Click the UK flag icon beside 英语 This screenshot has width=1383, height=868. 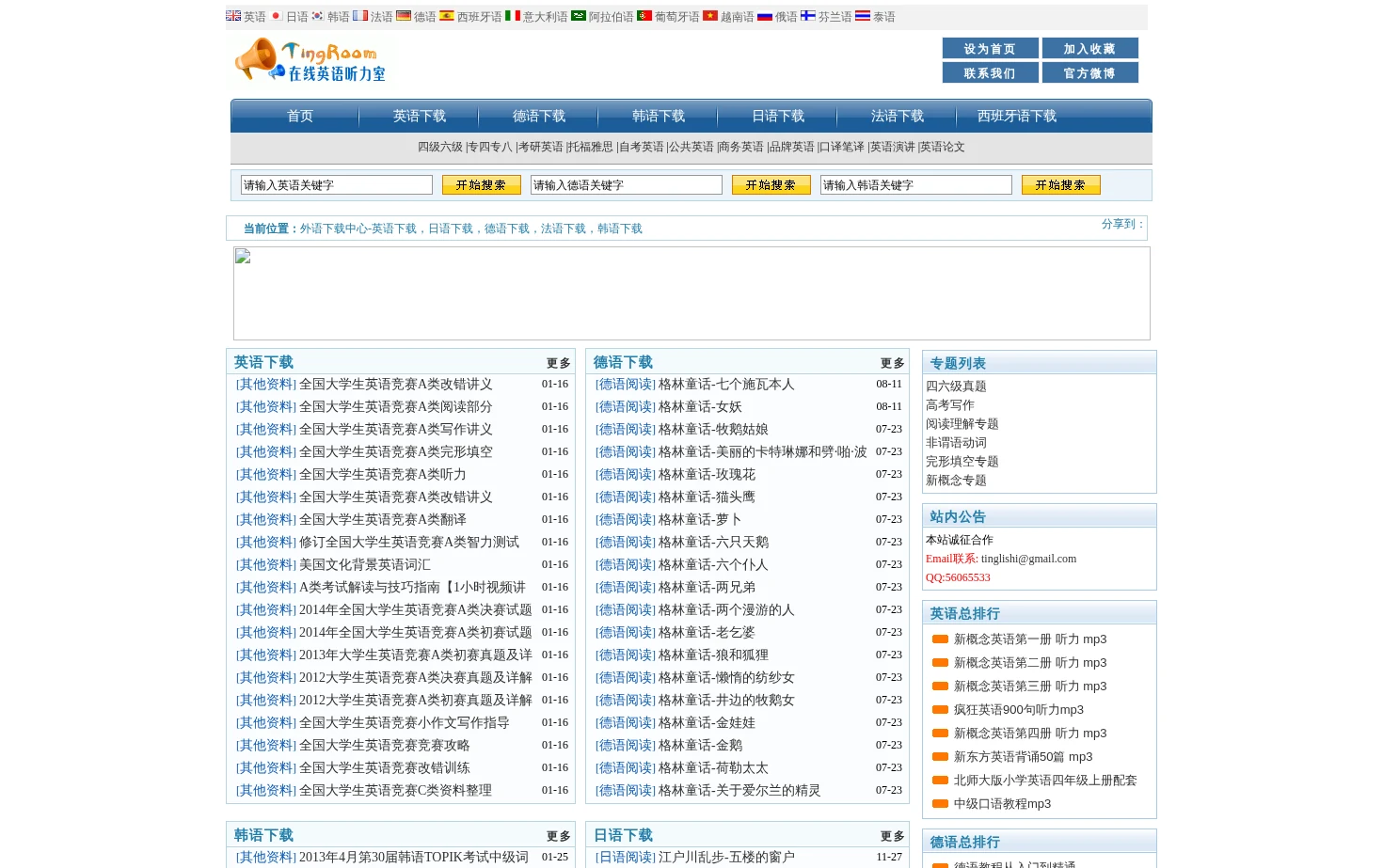pos(233,16)
